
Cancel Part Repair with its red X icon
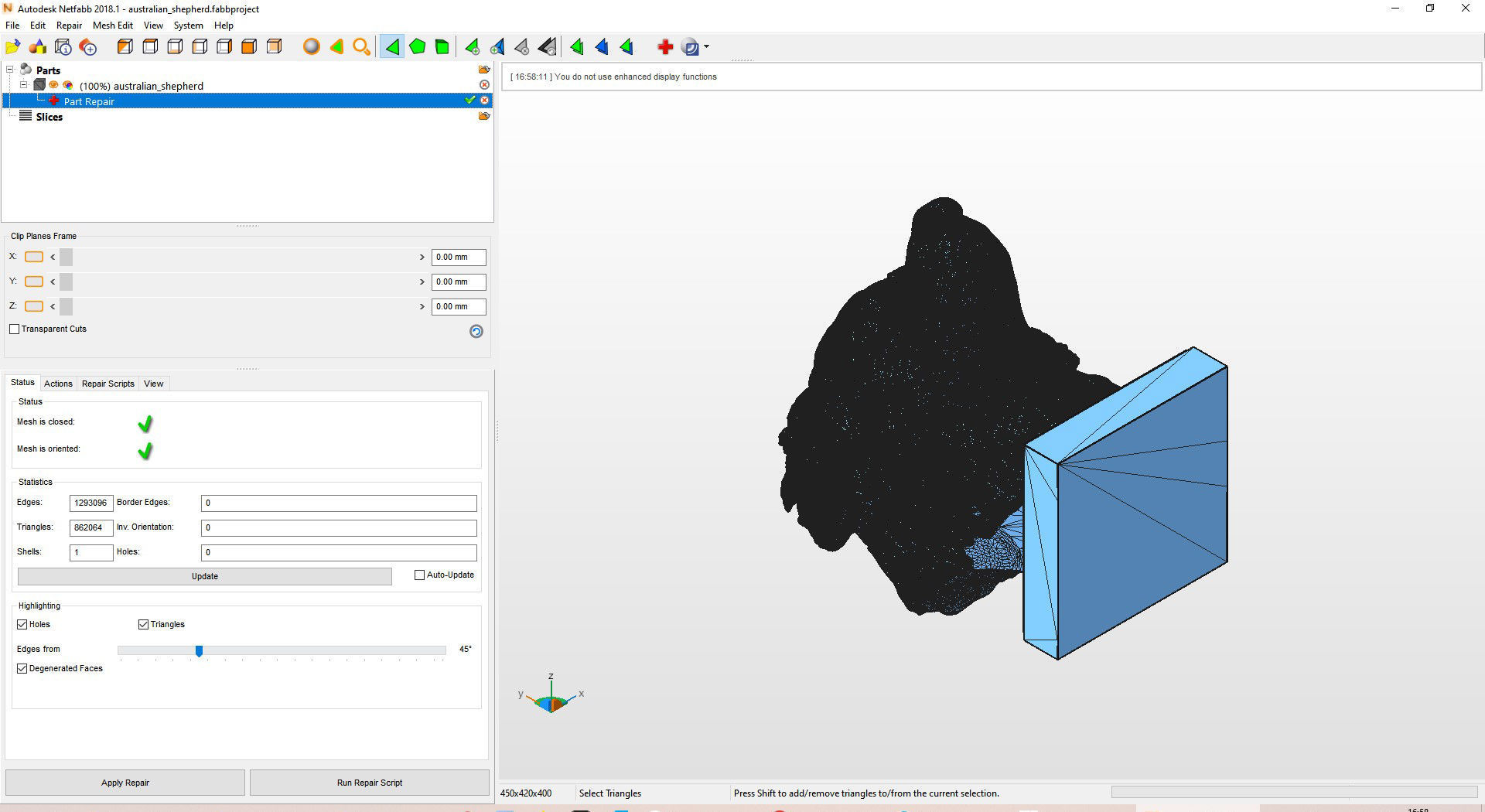(x=485, y=101)
